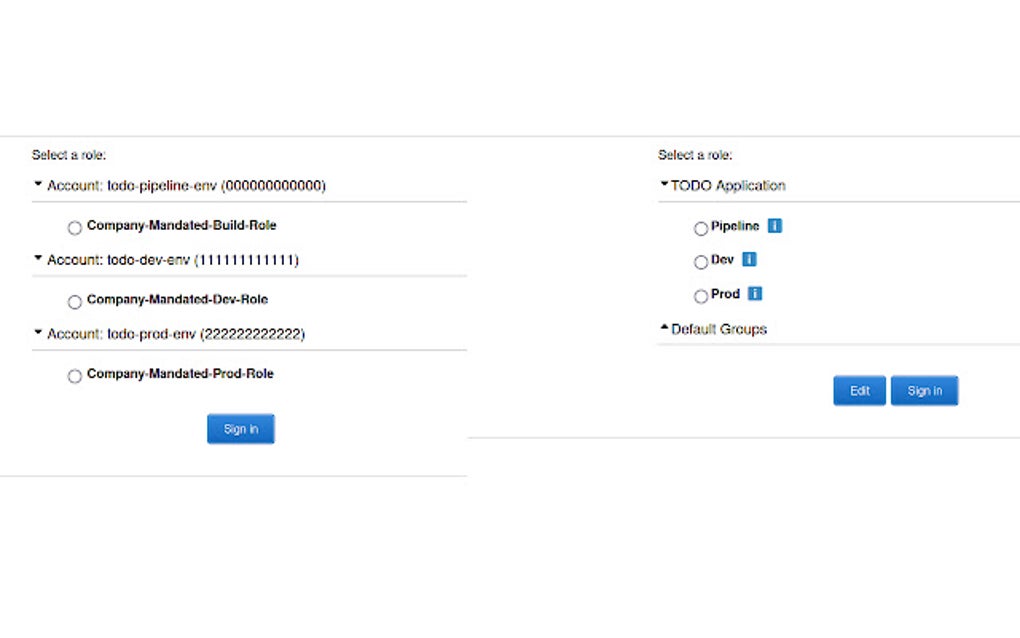The width and height of the screenshot is (1020, 638).
Task: View info for the Prod role
Action: pos(756,294)
